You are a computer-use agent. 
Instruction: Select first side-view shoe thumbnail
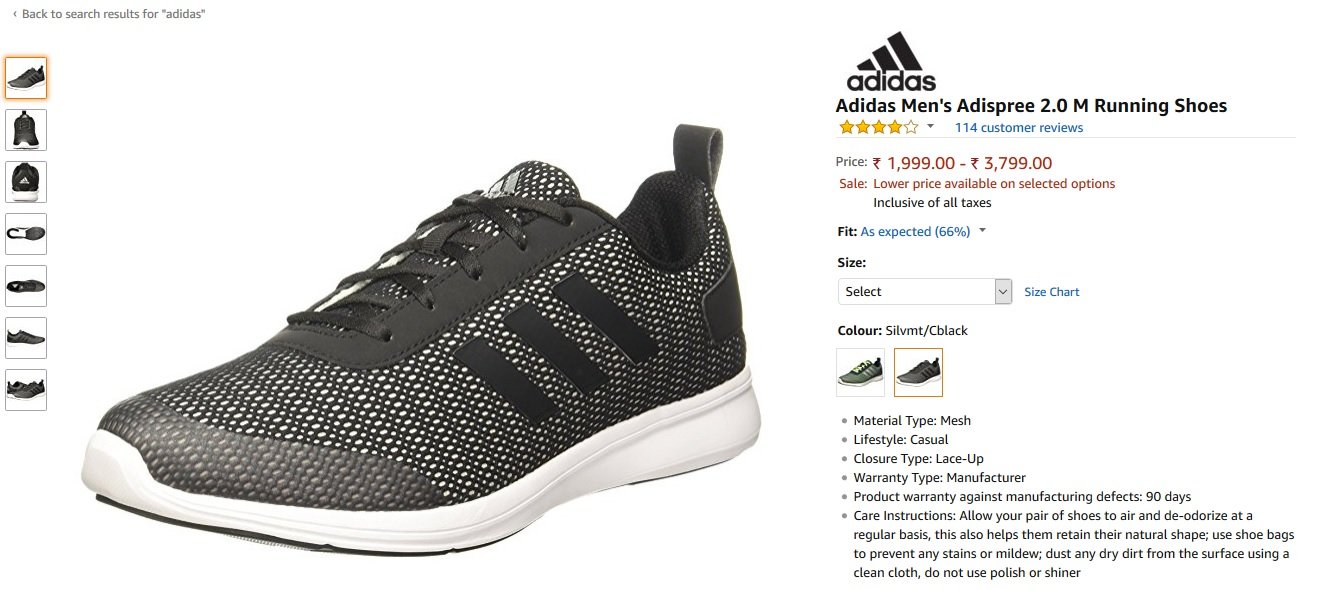point(26,78)
